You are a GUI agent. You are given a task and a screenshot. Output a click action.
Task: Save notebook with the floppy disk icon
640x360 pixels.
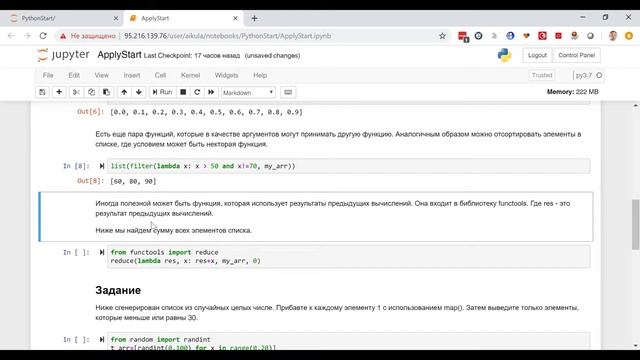tap(42, 92)
